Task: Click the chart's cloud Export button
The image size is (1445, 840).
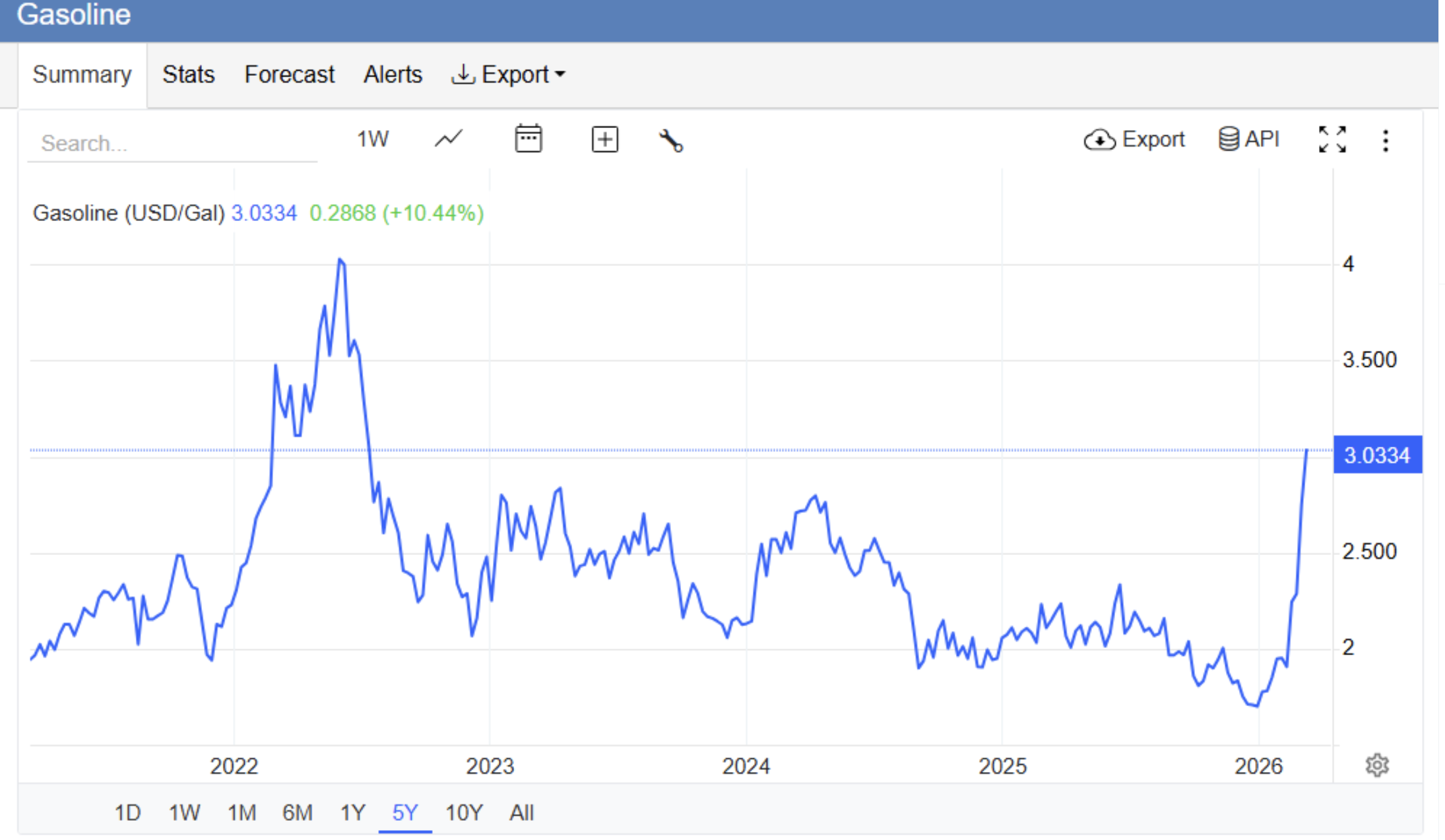Action: pos(1134,140)
